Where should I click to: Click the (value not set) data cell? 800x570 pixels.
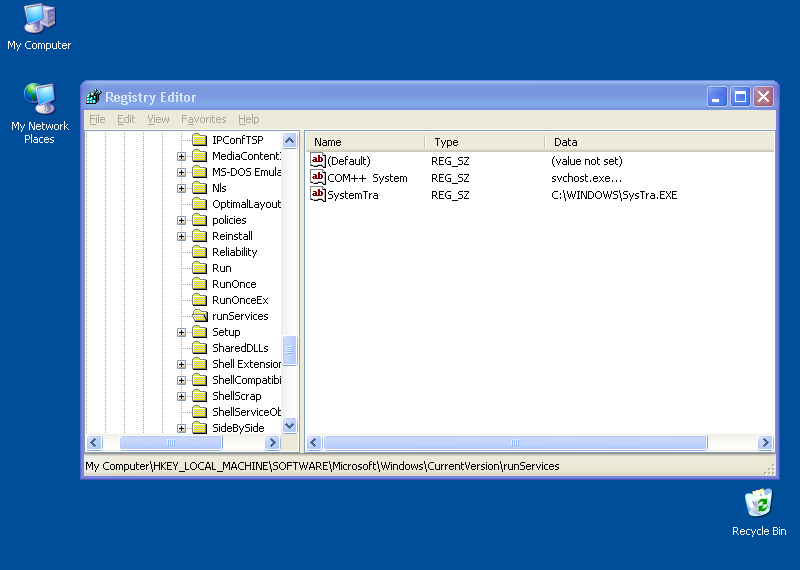[587, 161]
